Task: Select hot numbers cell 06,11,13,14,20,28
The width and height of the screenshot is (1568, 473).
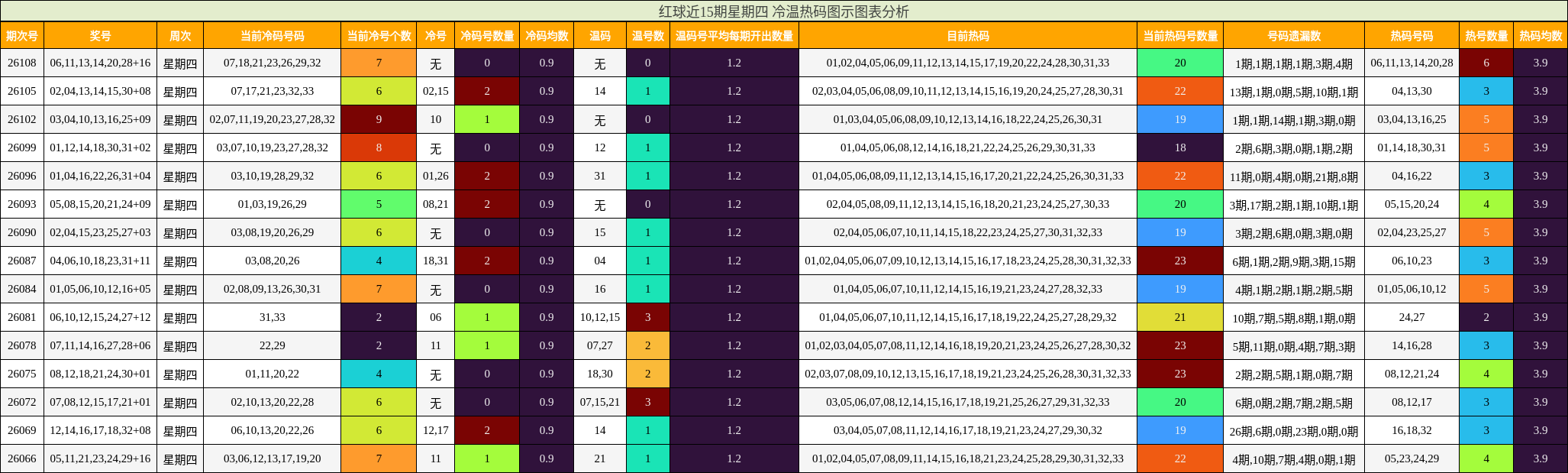Action: (1412, 63)
